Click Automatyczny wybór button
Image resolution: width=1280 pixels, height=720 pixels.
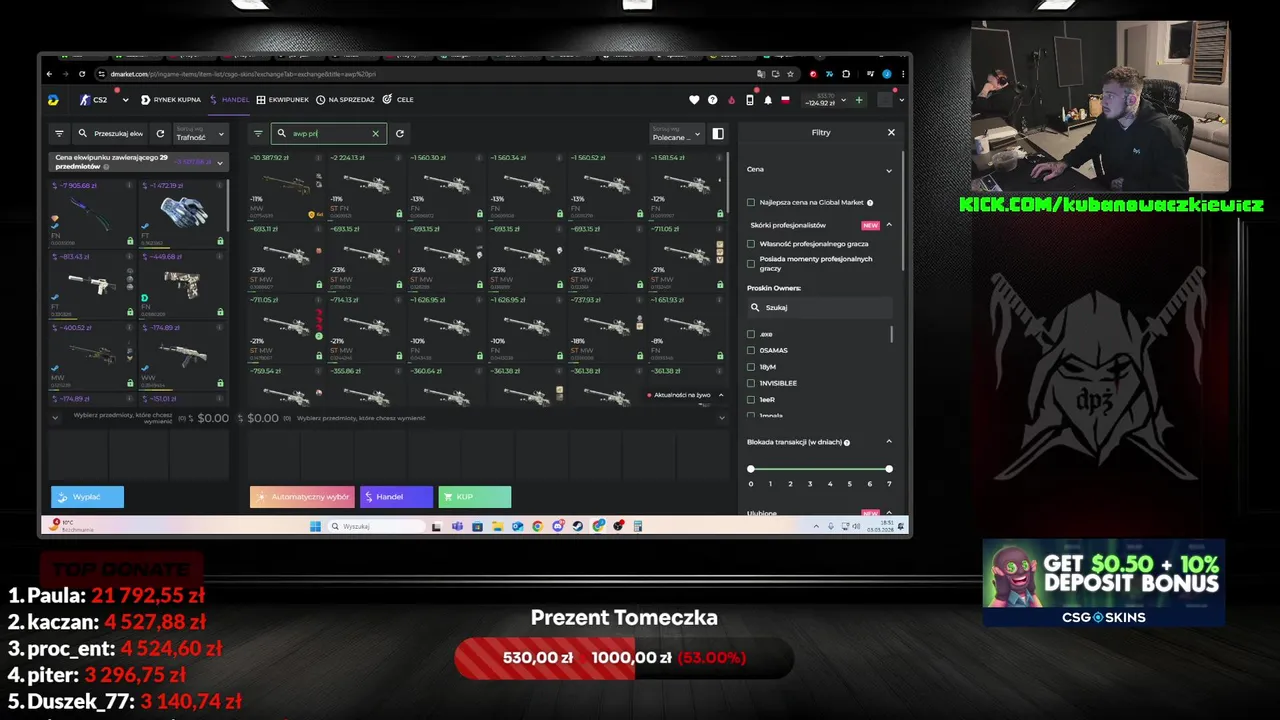[302, 497]
